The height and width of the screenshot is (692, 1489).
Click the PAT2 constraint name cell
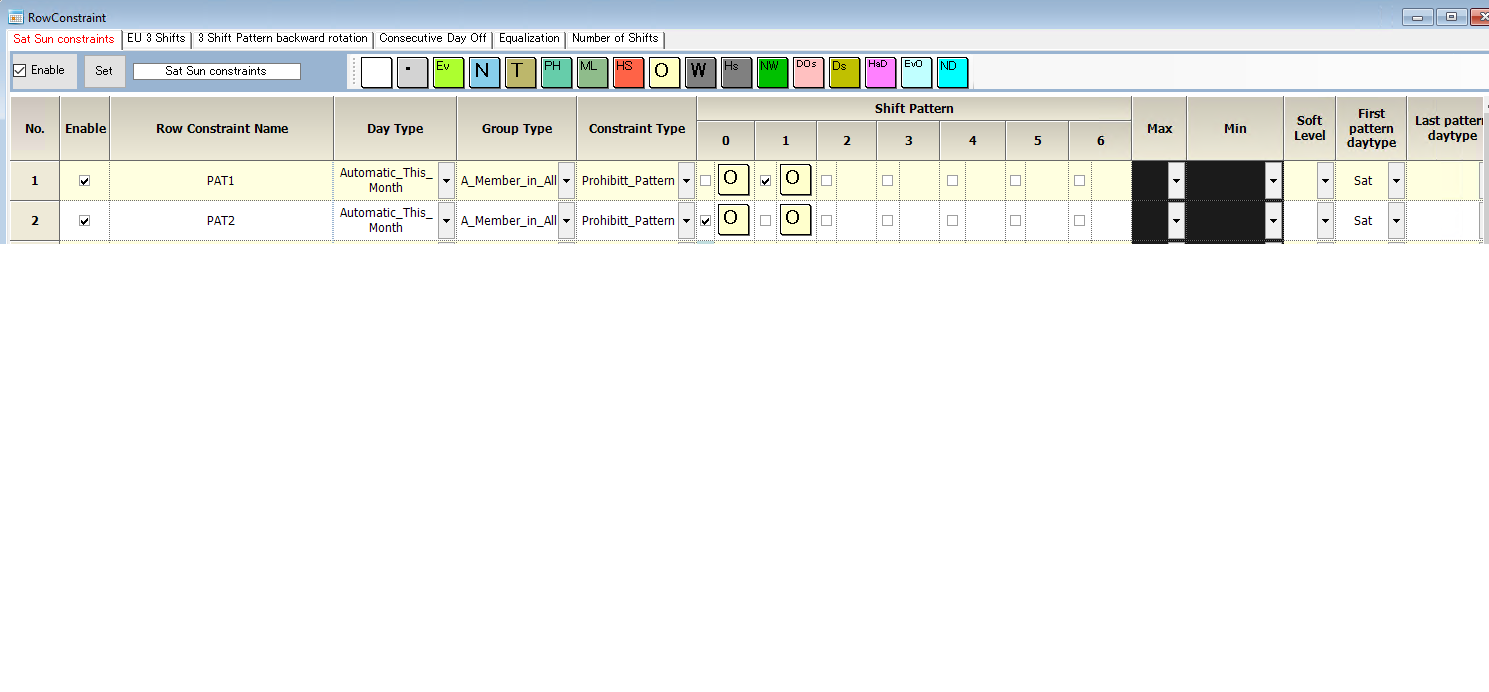(x=222, y=221)
